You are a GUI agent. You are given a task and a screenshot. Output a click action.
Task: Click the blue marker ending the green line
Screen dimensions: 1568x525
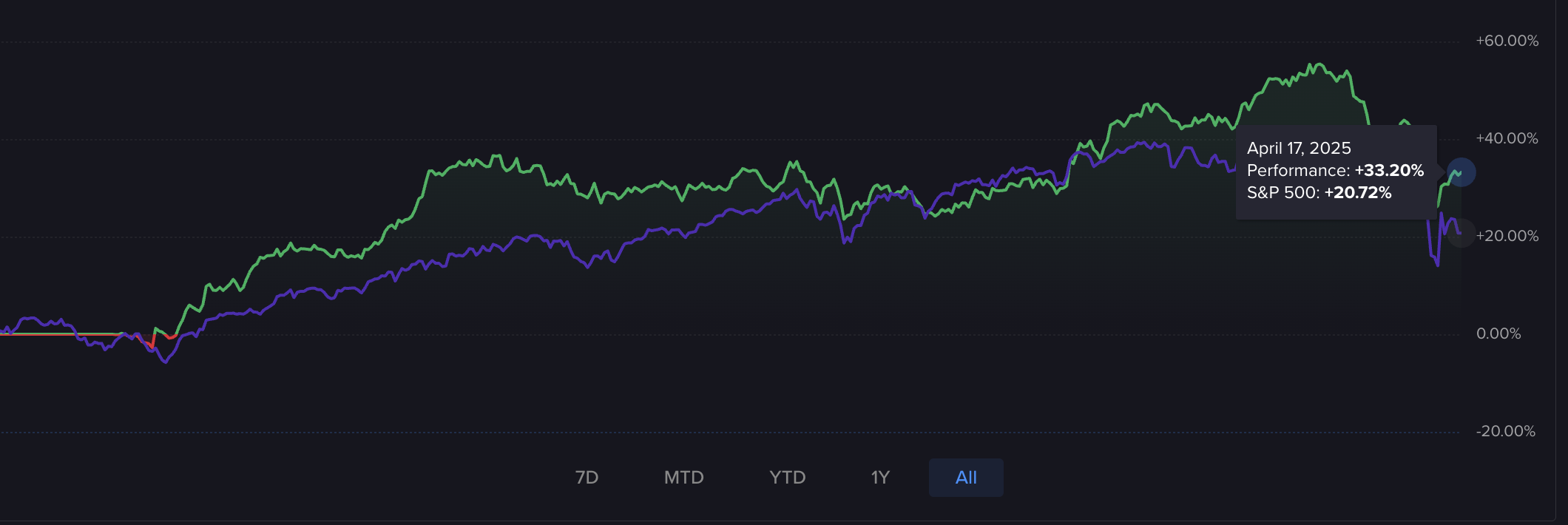click(x=1461, y=172)
